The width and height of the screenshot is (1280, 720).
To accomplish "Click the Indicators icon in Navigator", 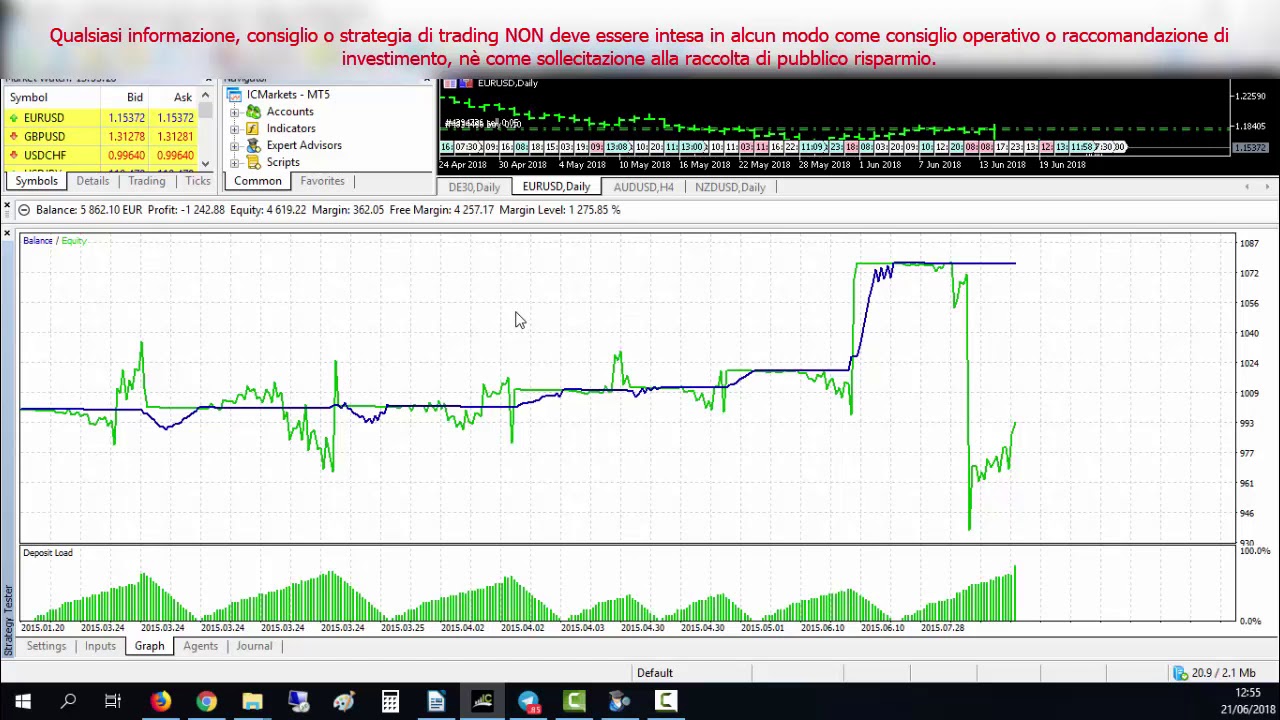I will (253, 128).
